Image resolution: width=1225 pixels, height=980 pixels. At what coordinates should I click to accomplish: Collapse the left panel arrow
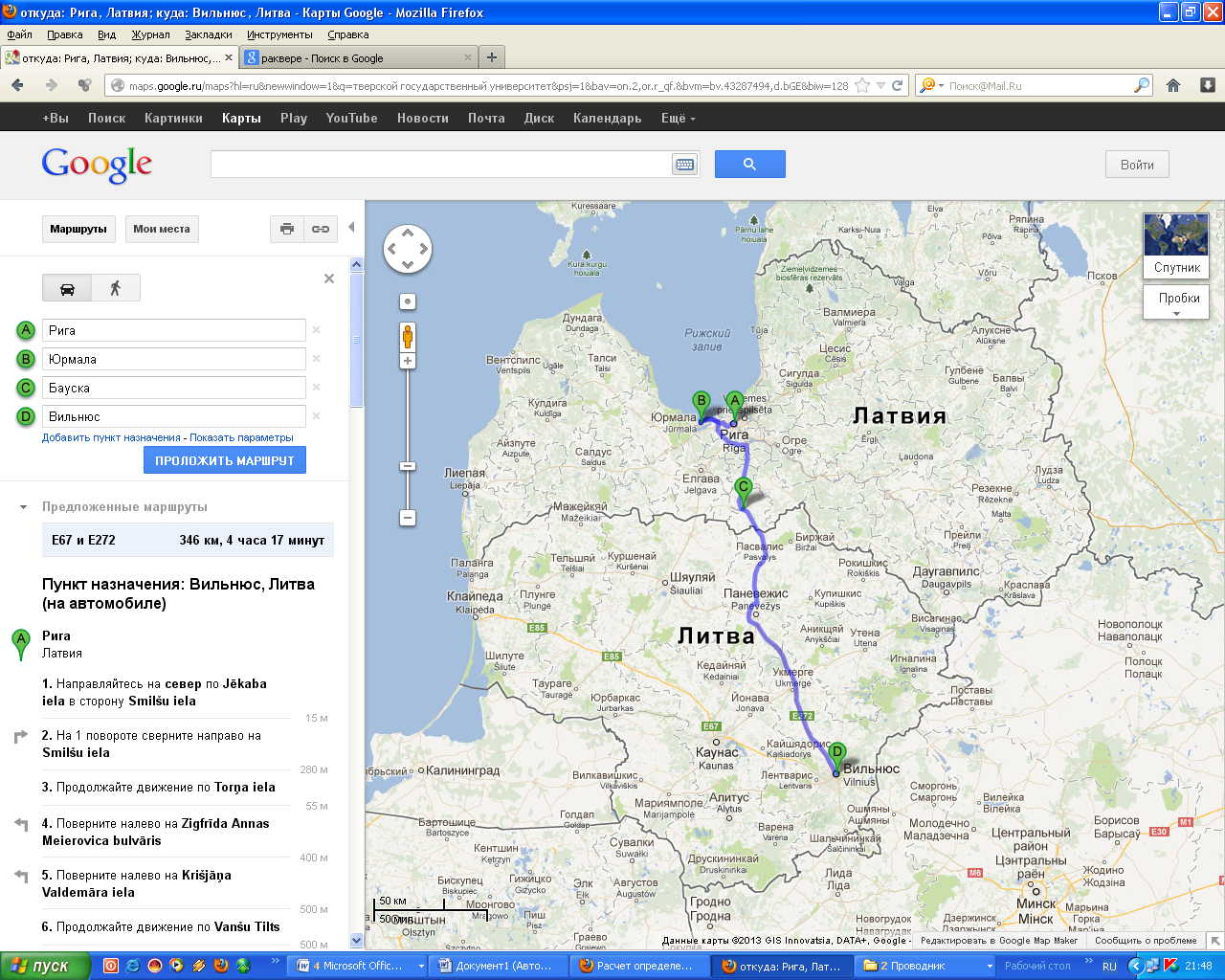click(x=351, y=228)
